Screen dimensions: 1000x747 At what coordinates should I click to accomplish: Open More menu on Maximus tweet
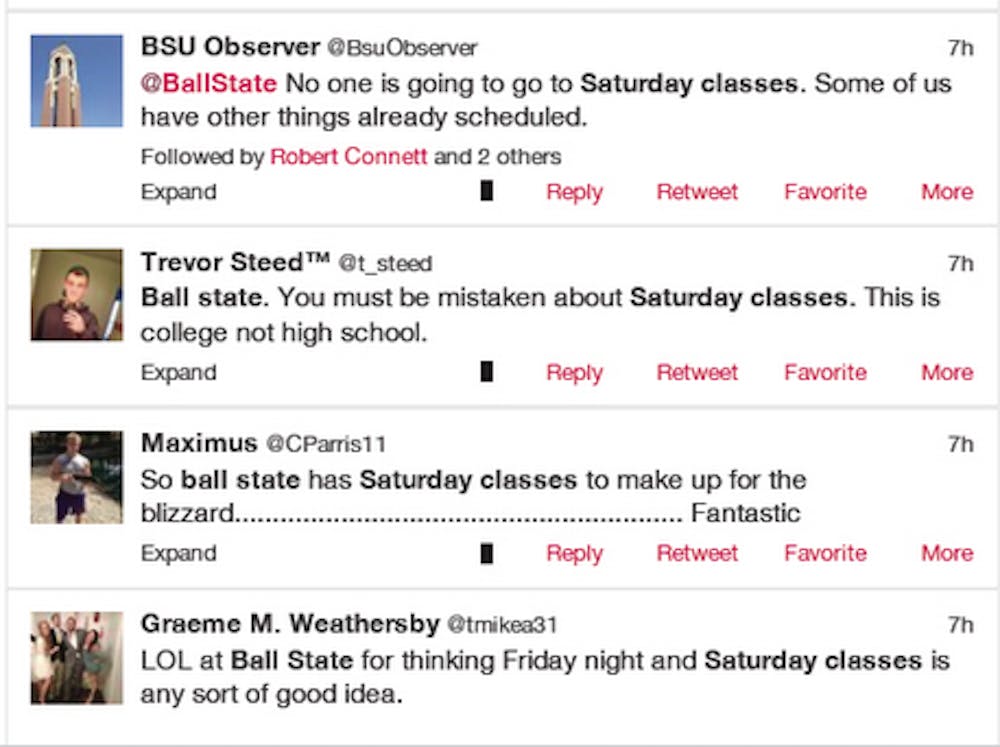pyautogui.click(x=947, y=554)
